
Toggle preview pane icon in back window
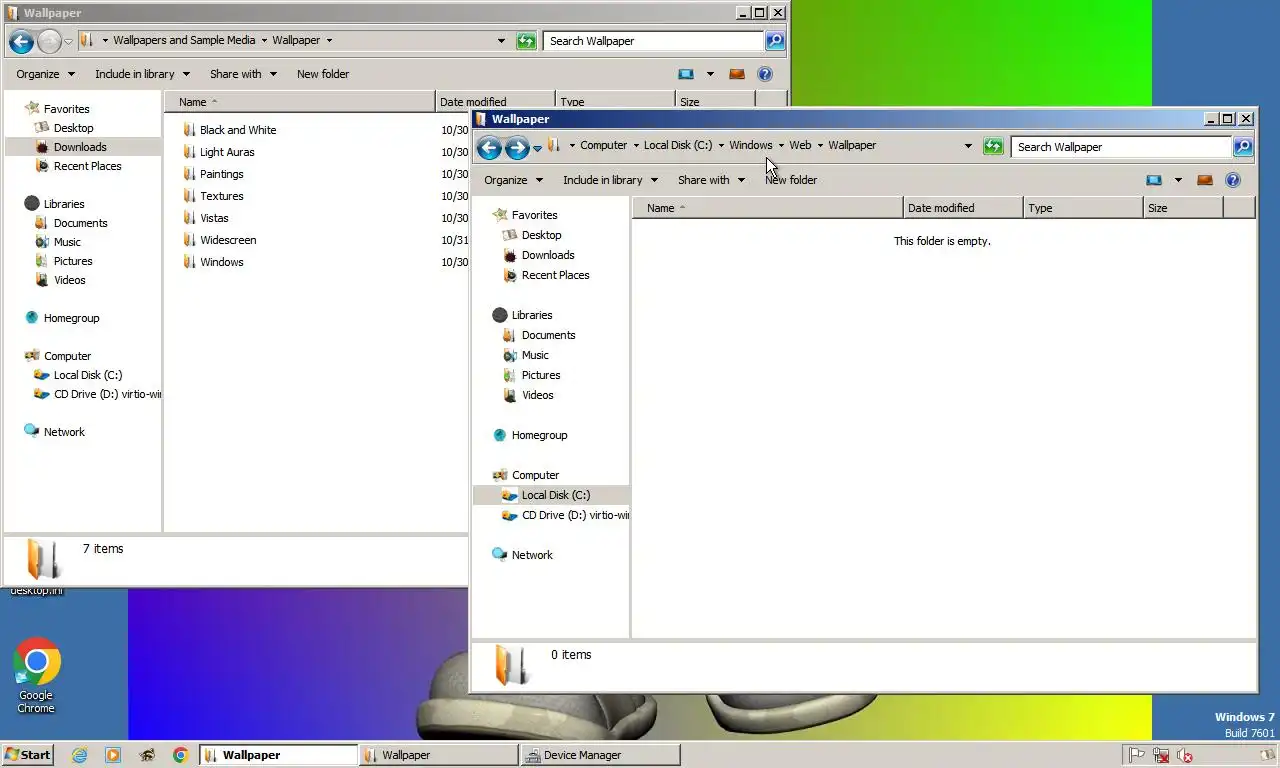[x=737, y=74]
